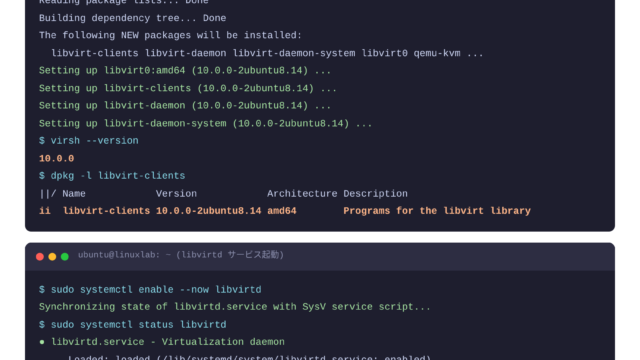Click the 'Name' column header in dpkg output
Screen dimensions: 640x360
coord(74,194)
